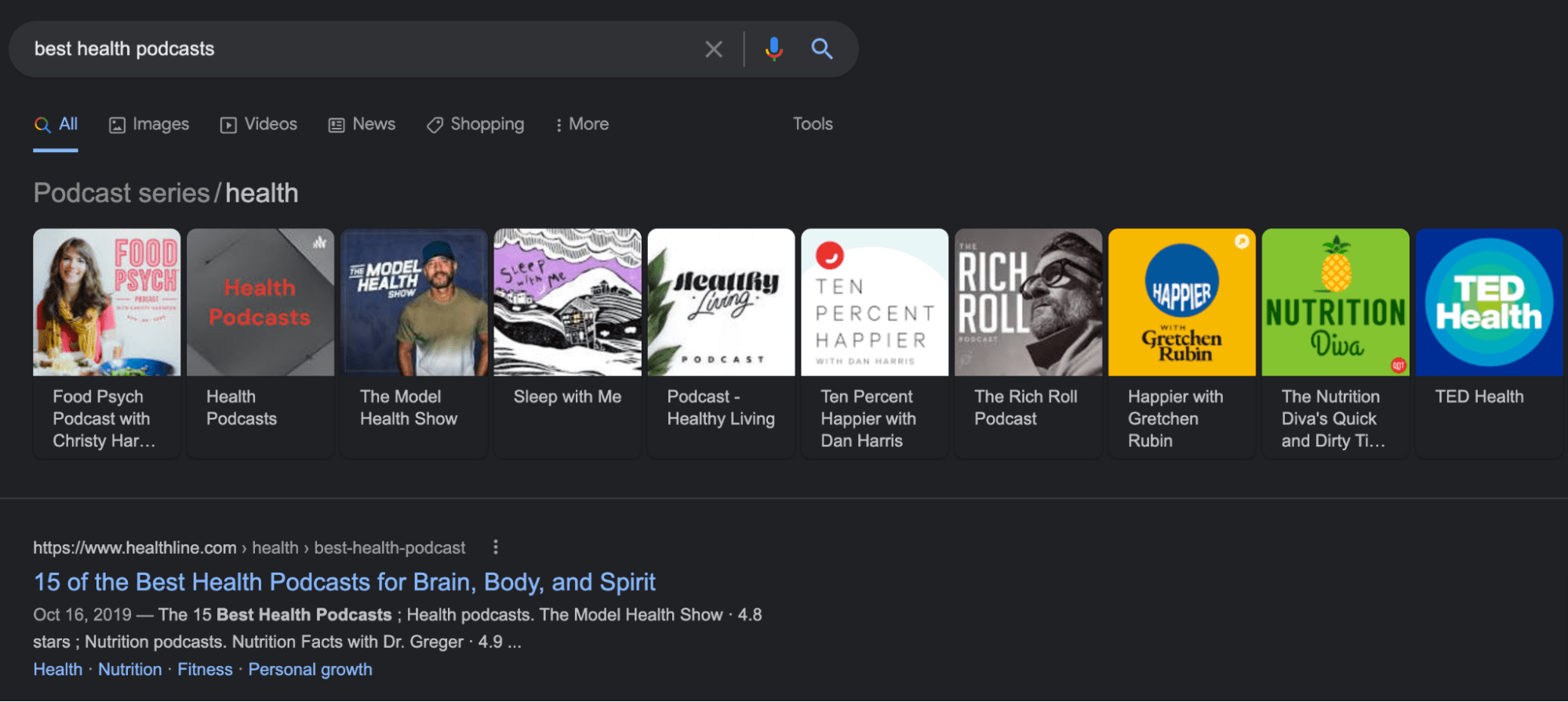Open the Ten Percent Happier cover image

pos(875,302)
